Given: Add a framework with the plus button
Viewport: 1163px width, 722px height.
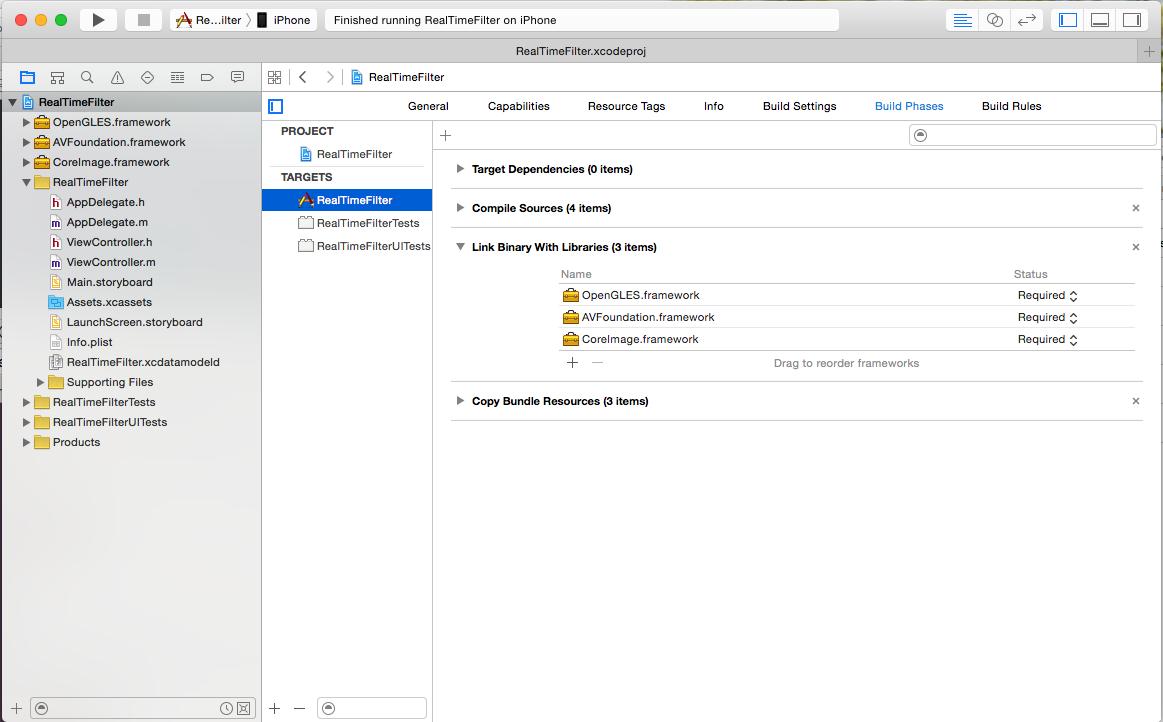Looking at the screenshot, I should [572, 363].
